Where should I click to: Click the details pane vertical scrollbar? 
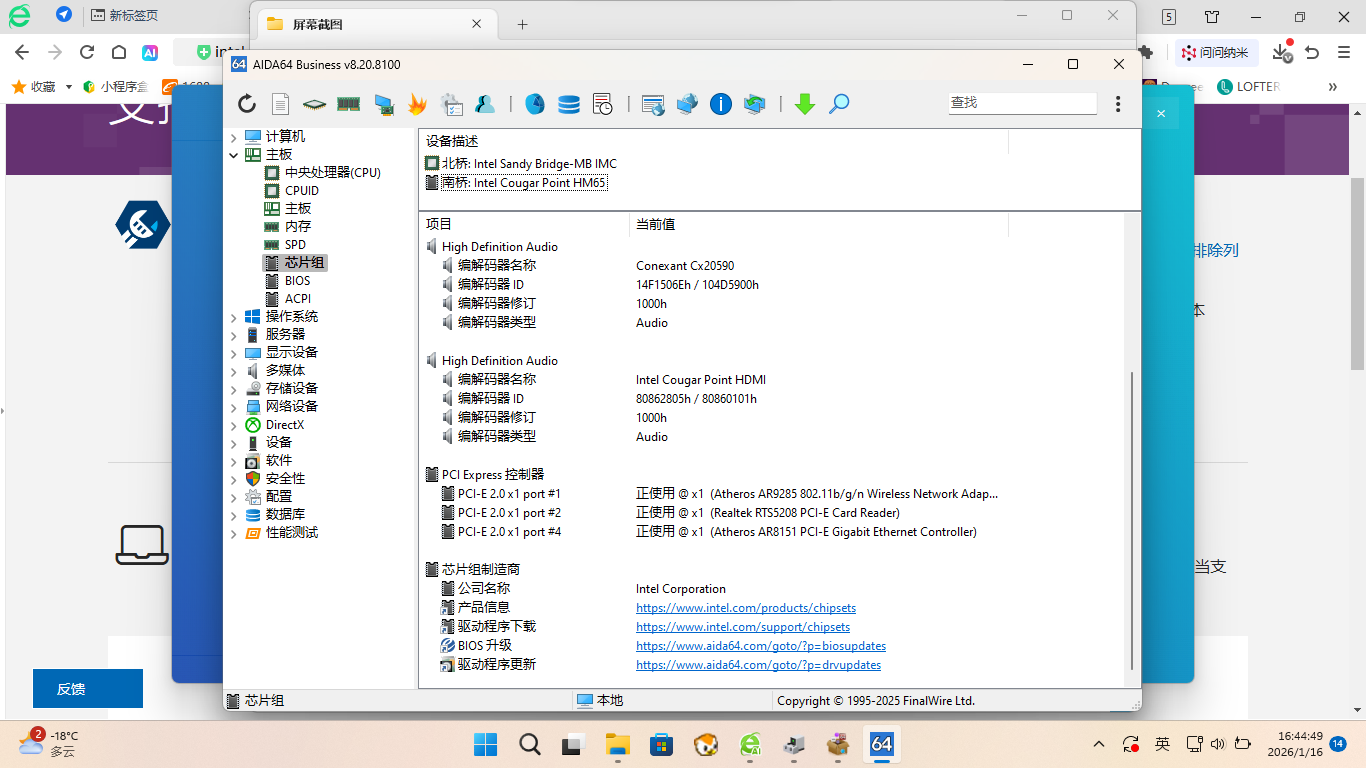coord(1132,520)
